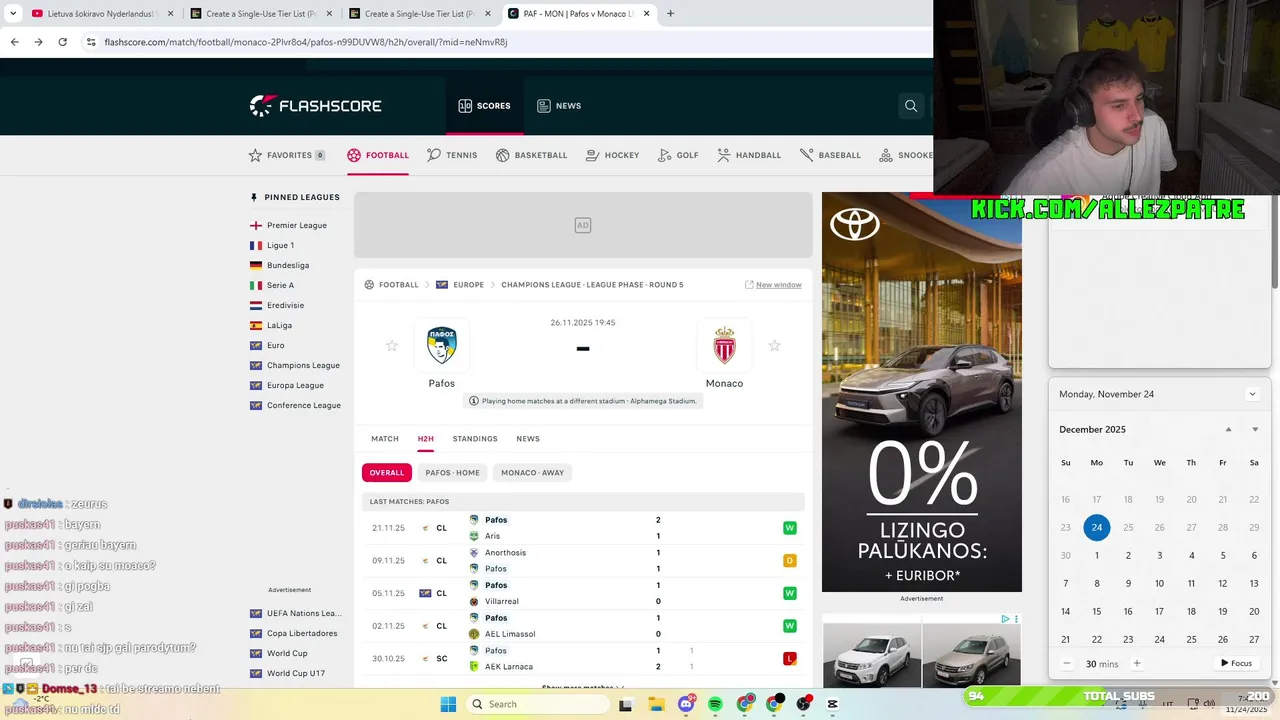1280x720 pixels.
Task: Open the Basketball sport section
Action: (531, 155)
